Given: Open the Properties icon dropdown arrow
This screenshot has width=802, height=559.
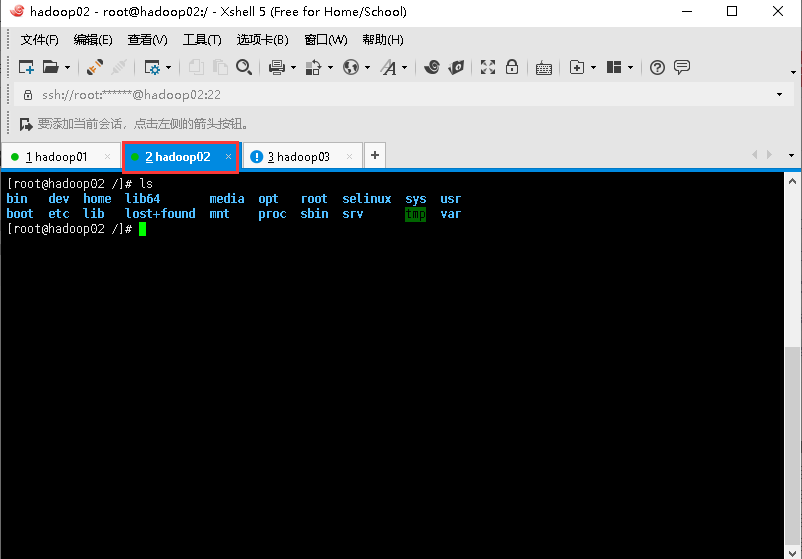Looking at the screenshot, I should (x=169, y=68).
